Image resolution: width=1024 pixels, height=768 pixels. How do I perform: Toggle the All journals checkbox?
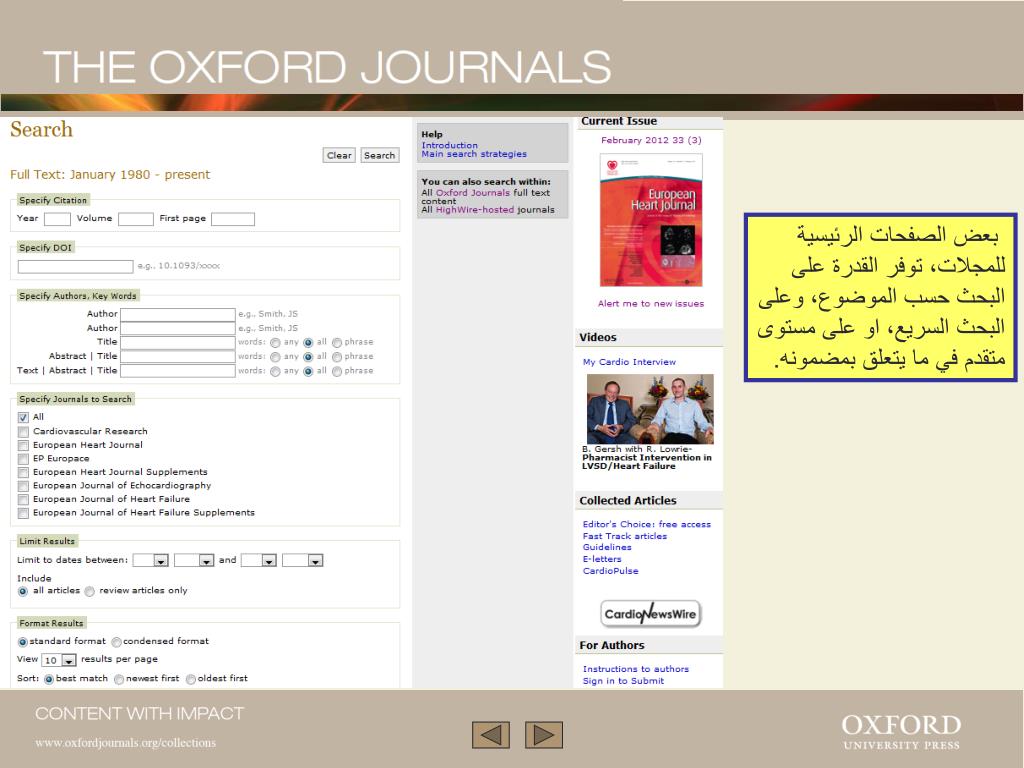click(24, 417)
